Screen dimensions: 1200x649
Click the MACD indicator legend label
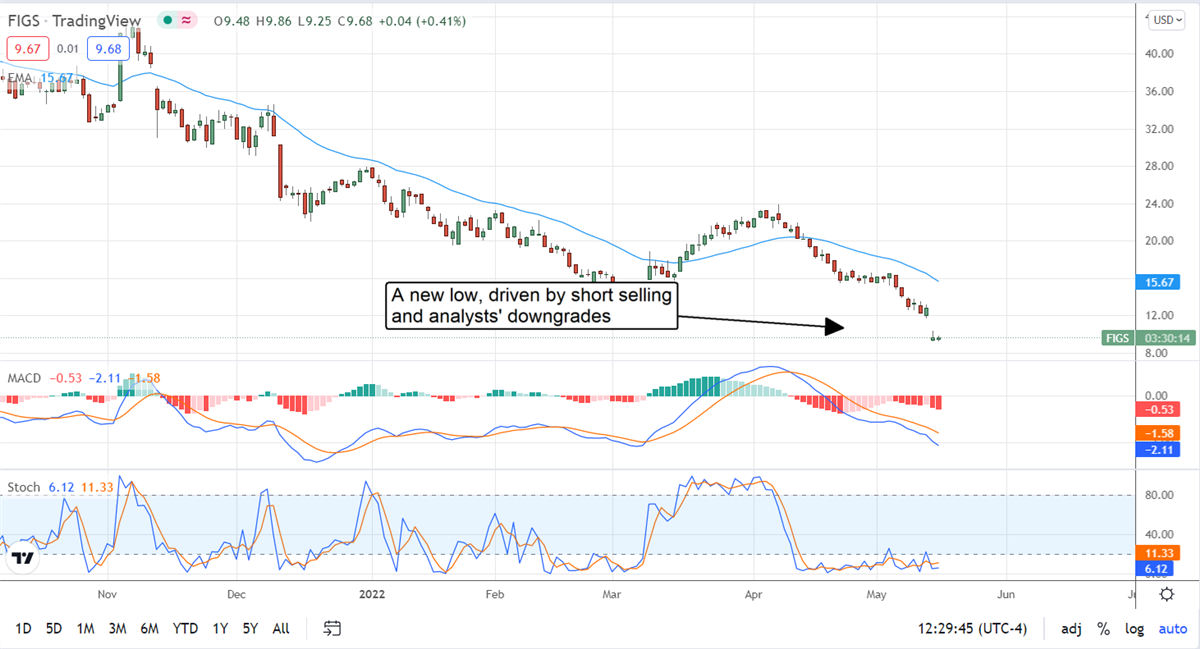coord(24,378)
